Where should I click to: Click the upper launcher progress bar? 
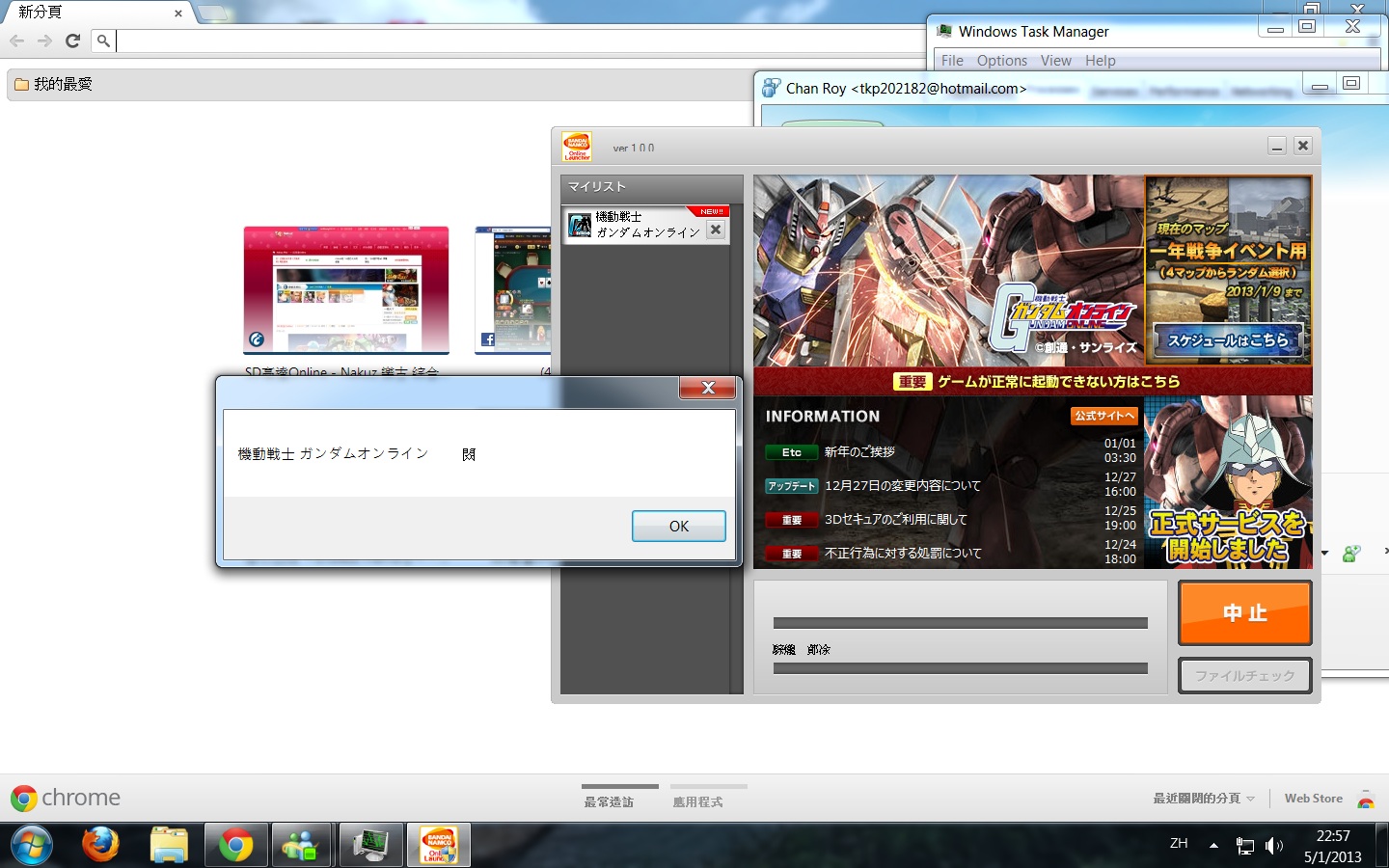(x=961, y=623)
